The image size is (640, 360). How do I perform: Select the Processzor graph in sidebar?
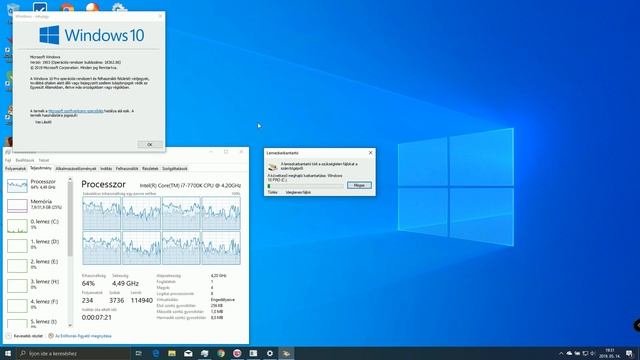coord(17,186)
